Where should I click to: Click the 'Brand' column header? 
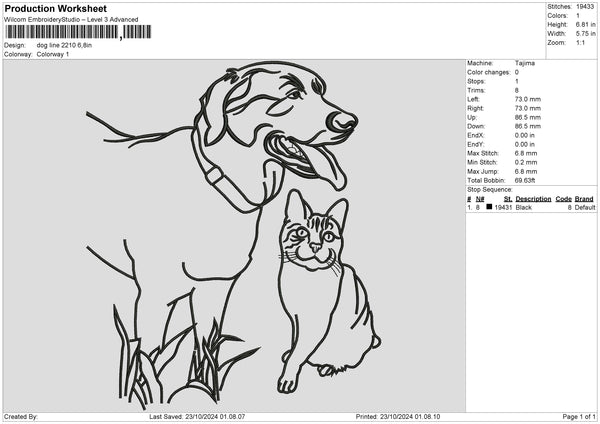pos(584,199)
